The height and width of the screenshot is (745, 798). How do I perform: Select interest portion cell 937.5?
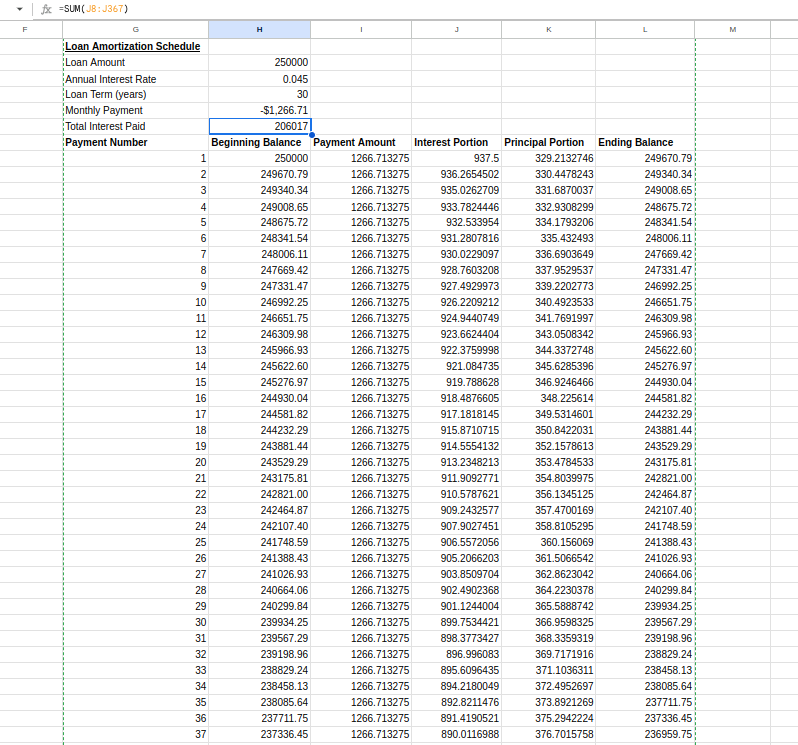click(456, 158)
